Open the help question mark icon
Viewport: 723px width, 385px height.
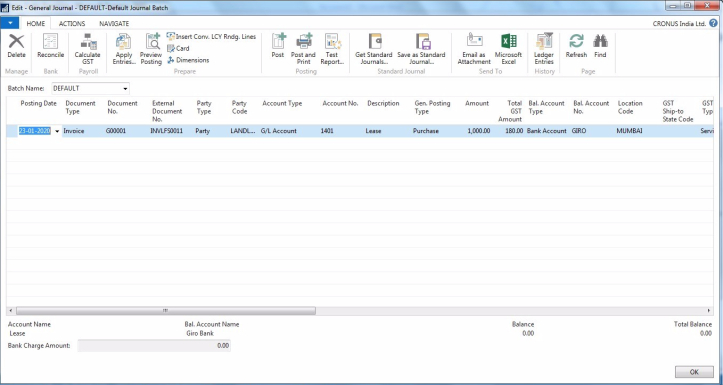click(714, 23)
